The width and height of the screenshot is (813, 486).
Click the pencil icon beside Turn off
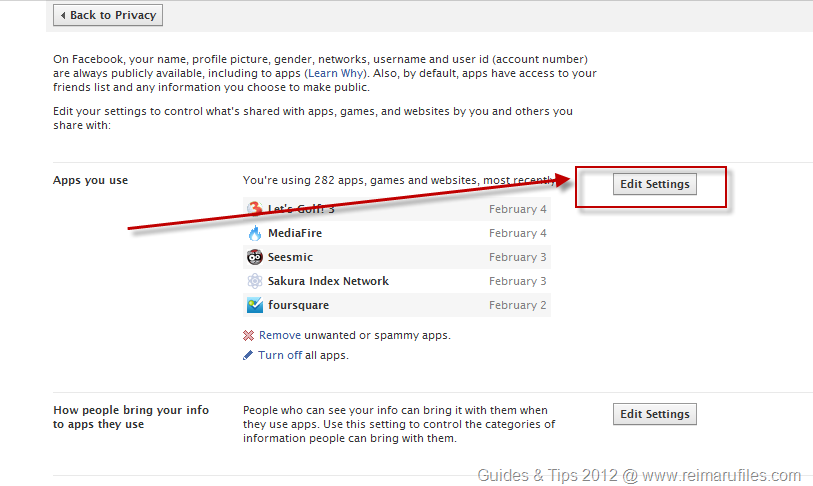pos(249,355)
